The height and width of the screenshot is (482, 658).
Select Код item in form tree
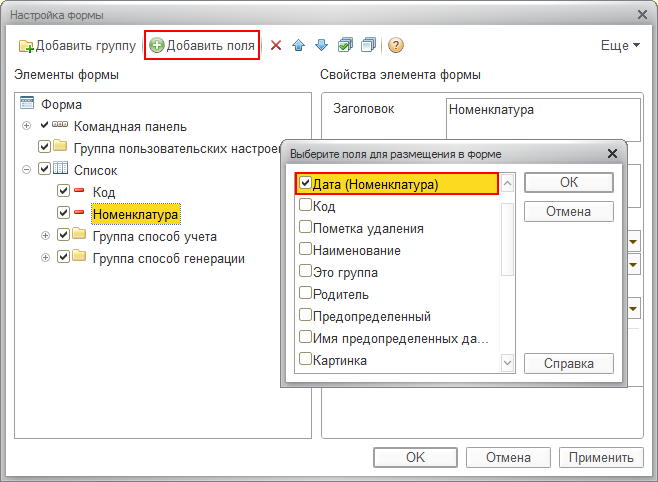104,192
